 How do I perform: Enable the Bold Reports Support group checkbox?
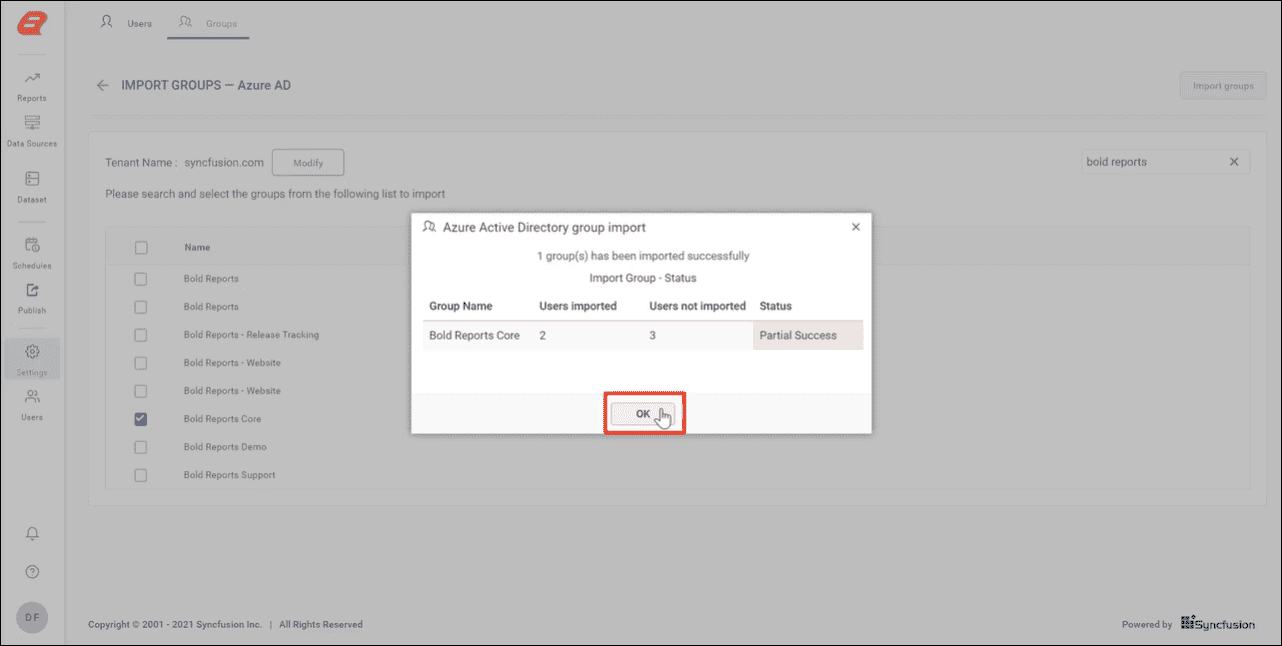pos(141,475)
